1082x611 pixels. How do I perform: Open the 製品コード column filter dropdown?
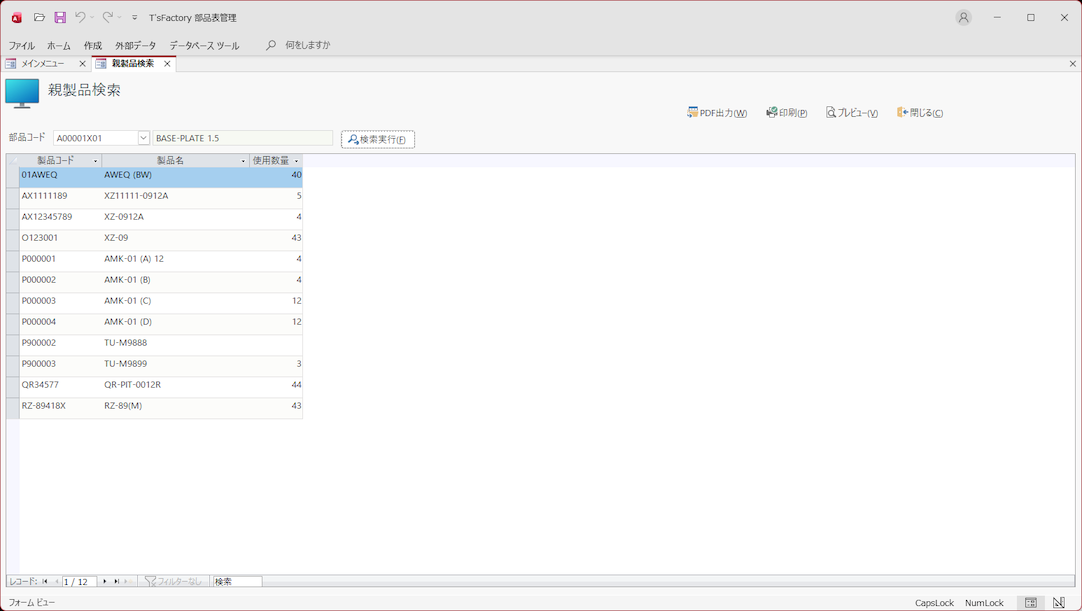pyautogui.click(x=95, y=161)
